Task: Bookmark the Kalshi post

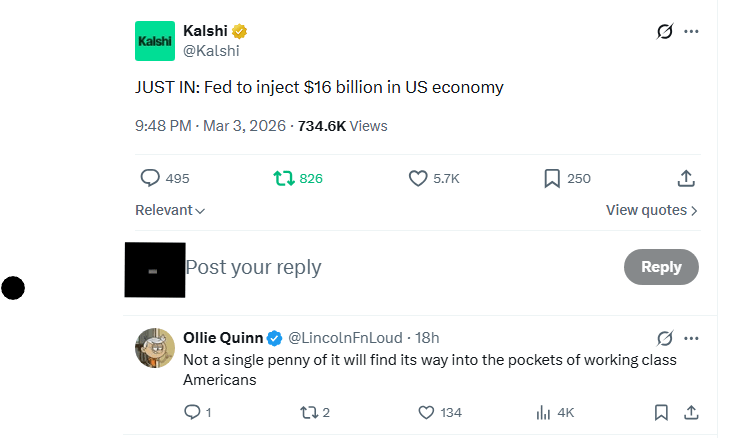Action: [551, 178]
